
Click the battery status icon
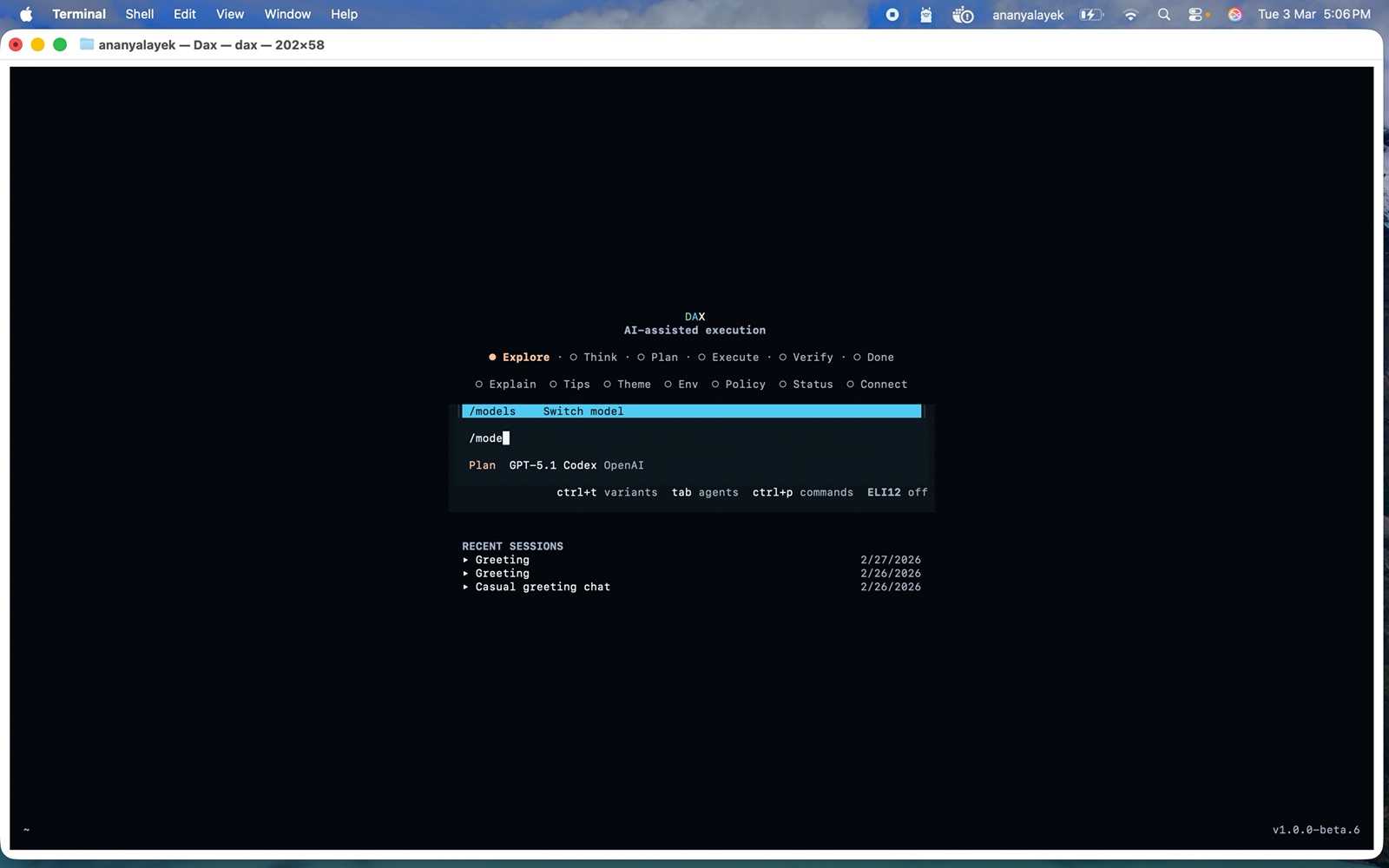point(1090,15)
